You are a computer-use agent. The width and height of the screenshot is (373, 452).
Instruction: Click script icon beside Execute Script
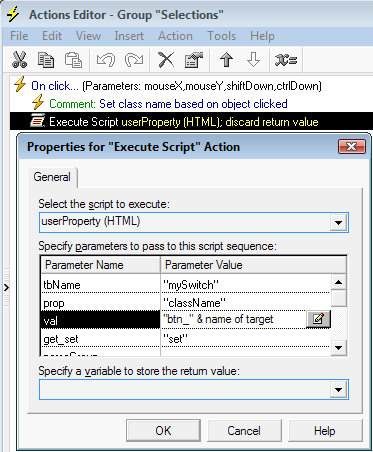(x=37, y=121)
